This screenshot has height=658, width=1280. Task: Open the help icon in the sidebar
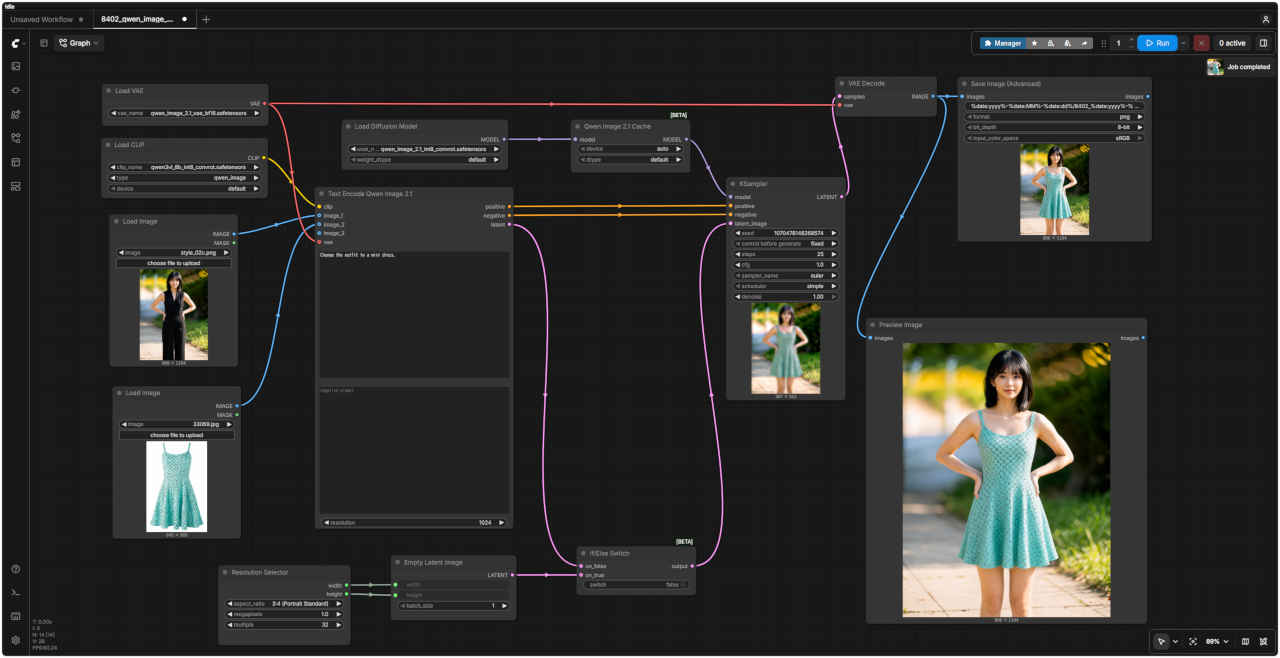[x=16, y=569]
